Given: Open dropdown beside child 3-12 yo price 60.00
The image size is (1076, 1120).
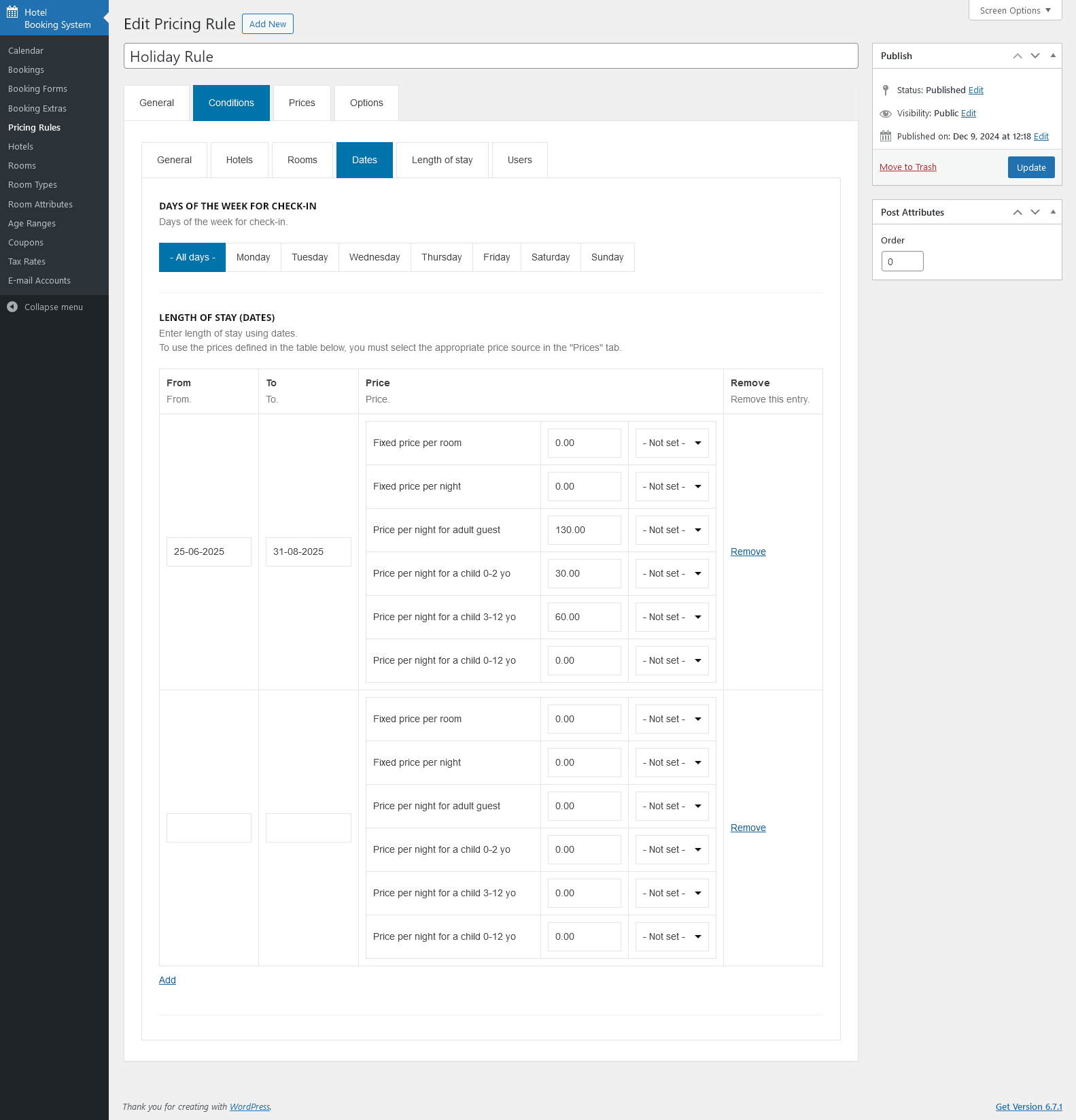Looking at the screenshot, I should coord(672,617).
